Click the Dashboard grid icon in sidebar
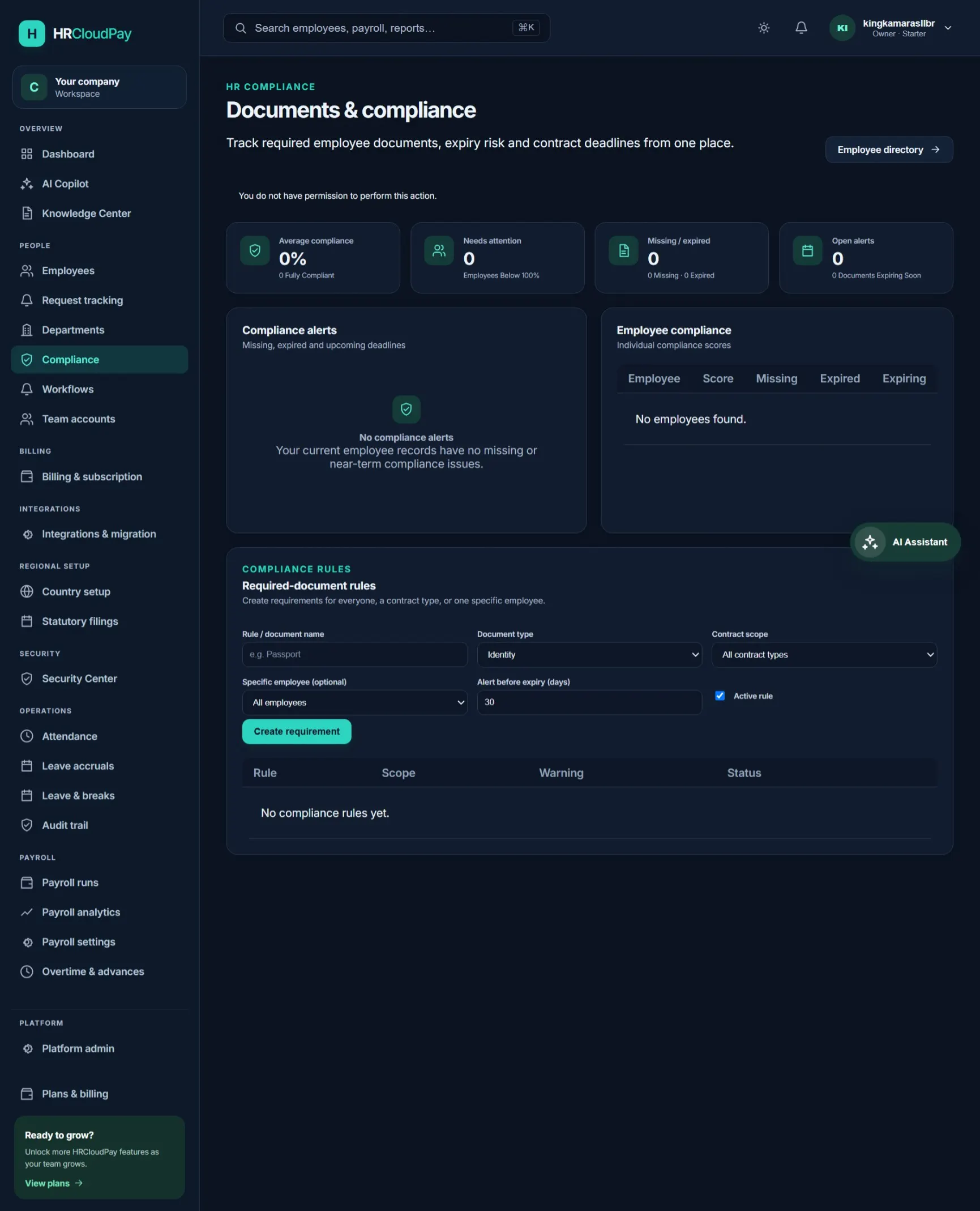 (x=27, y=154)
